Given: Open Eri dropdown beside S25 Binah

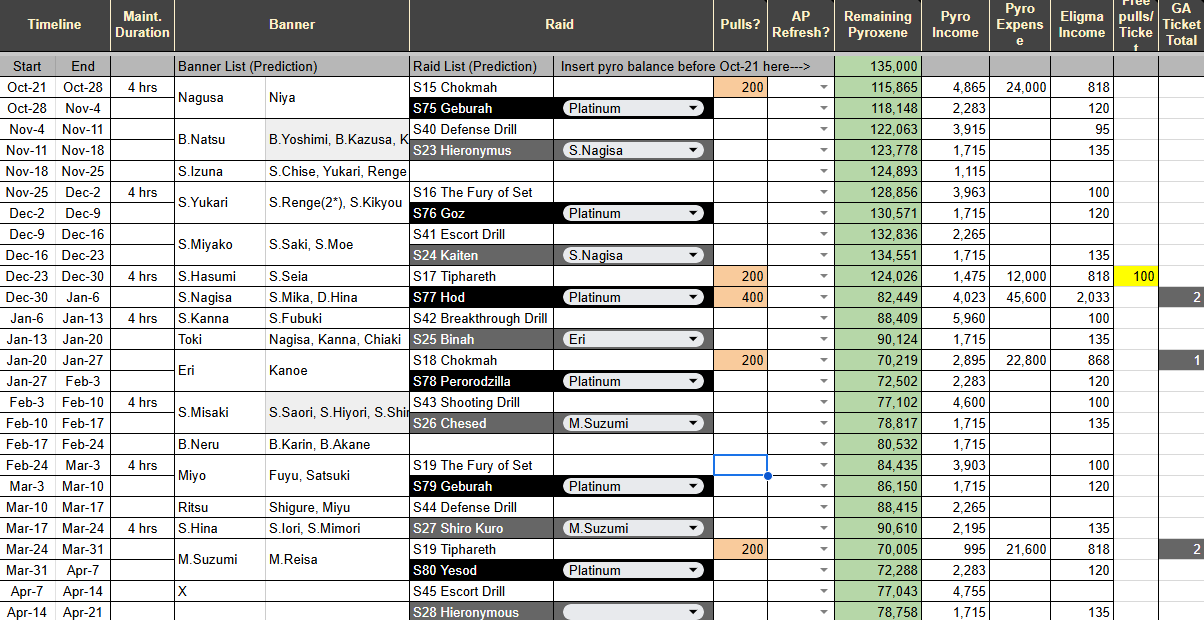Looking at the screenshot, I should click(634, 339).
